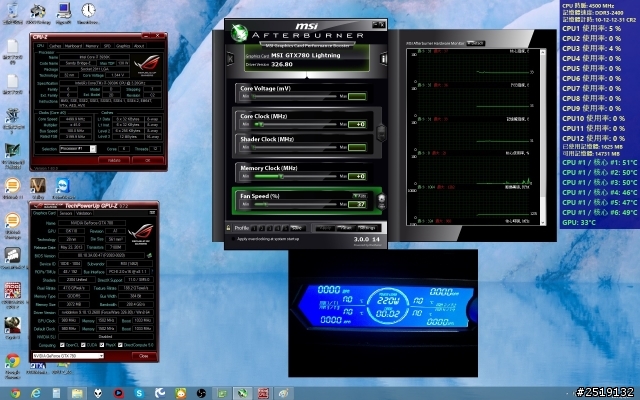The width and height of the screenshot is (640, 400).
Task: Switch to CPU-Z via its red taskbar icon
Action: tap(263, 393)
